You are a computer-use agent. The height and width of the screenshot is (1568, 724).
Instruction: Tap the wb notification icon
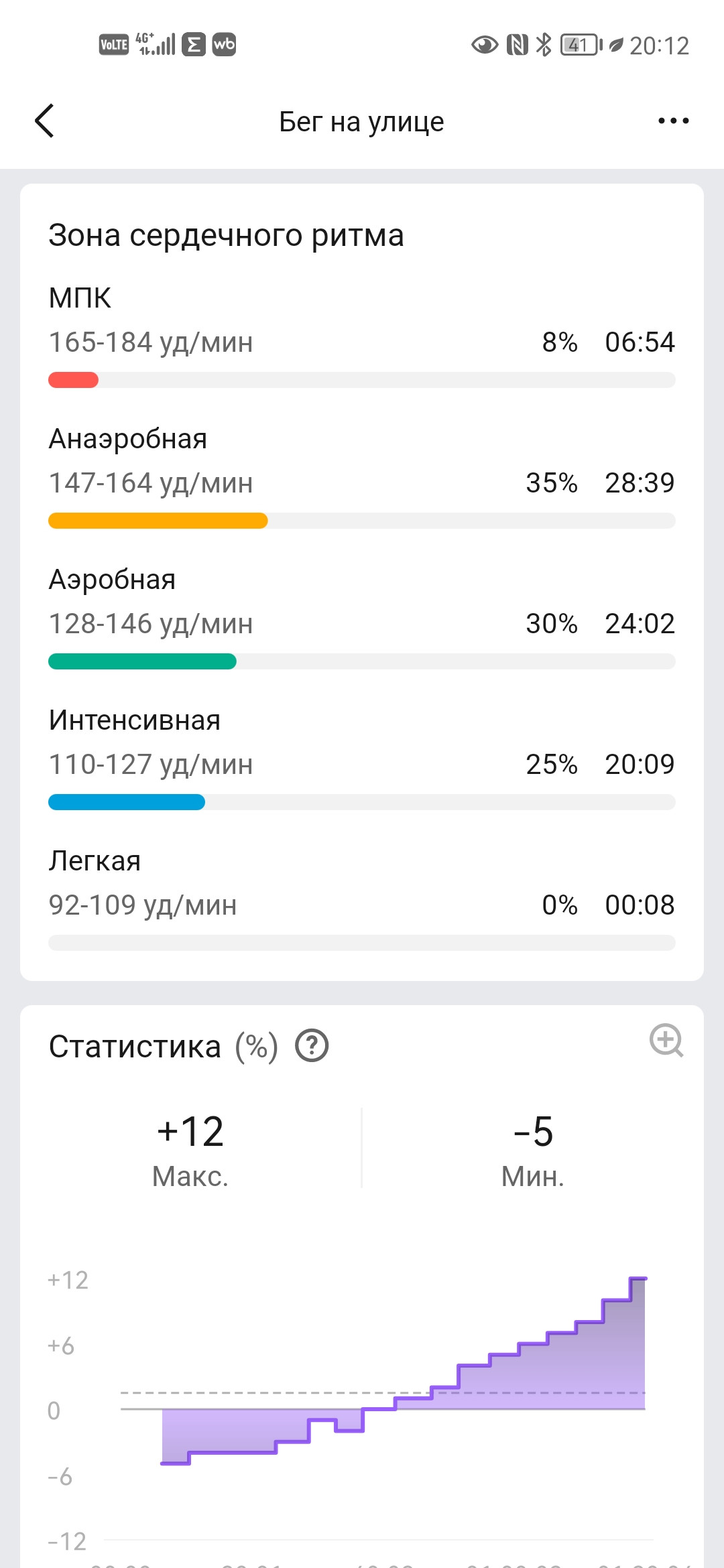click(x=224, y=45)
